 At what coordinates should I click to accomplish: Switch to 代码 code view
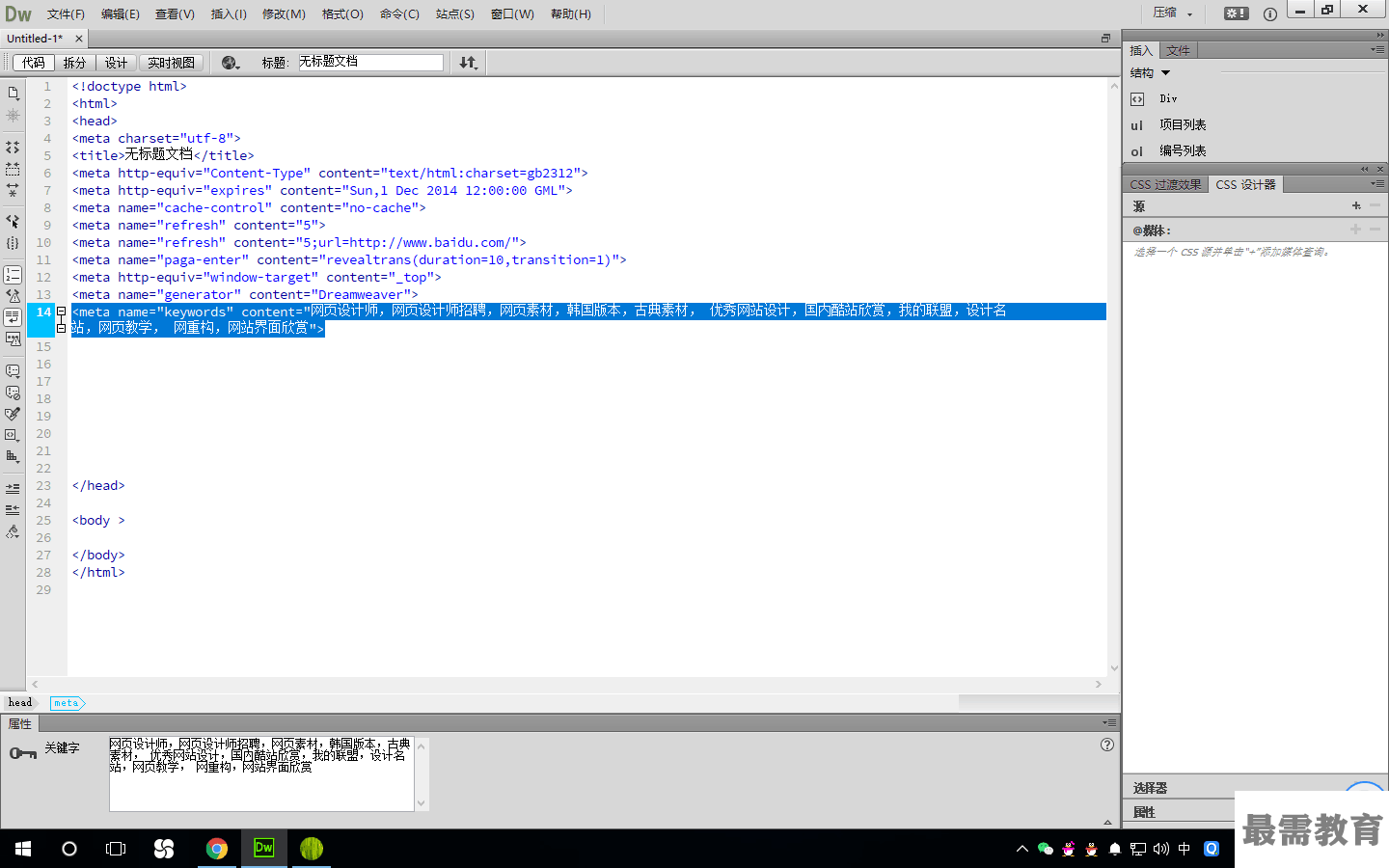click(x=34, y=63)
